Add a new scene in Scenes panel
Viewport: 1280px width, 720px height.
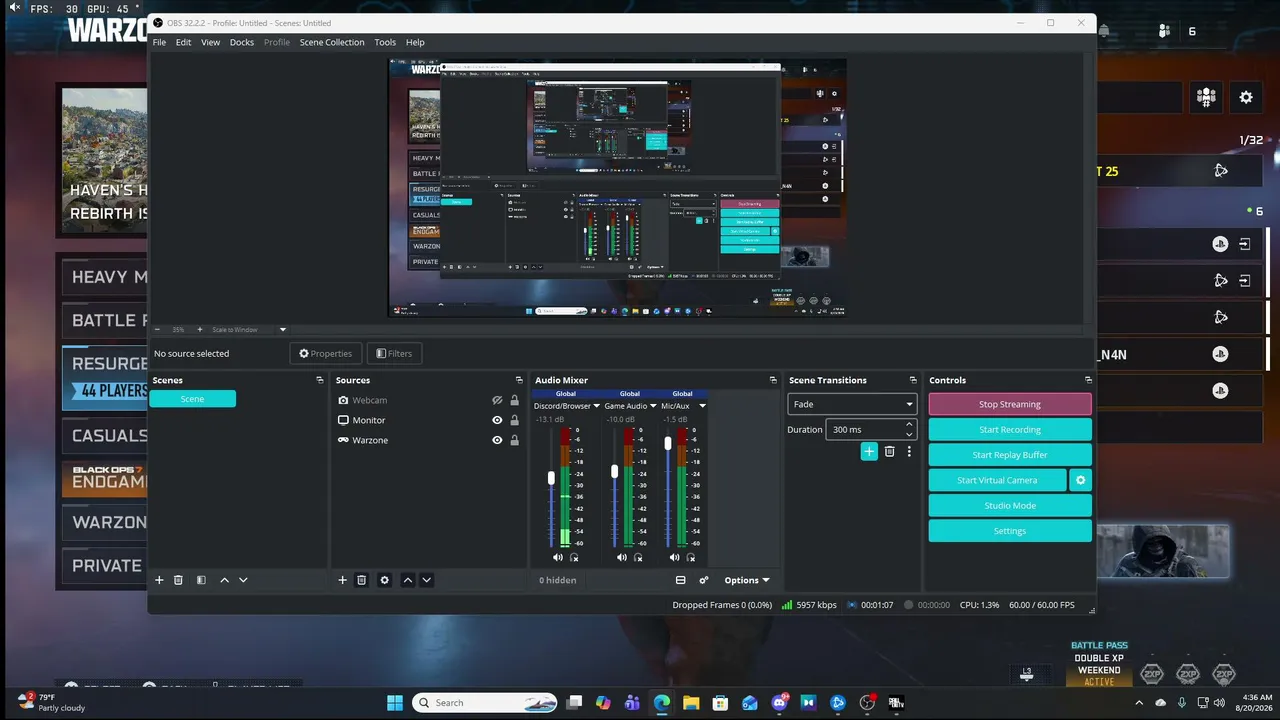159,580
